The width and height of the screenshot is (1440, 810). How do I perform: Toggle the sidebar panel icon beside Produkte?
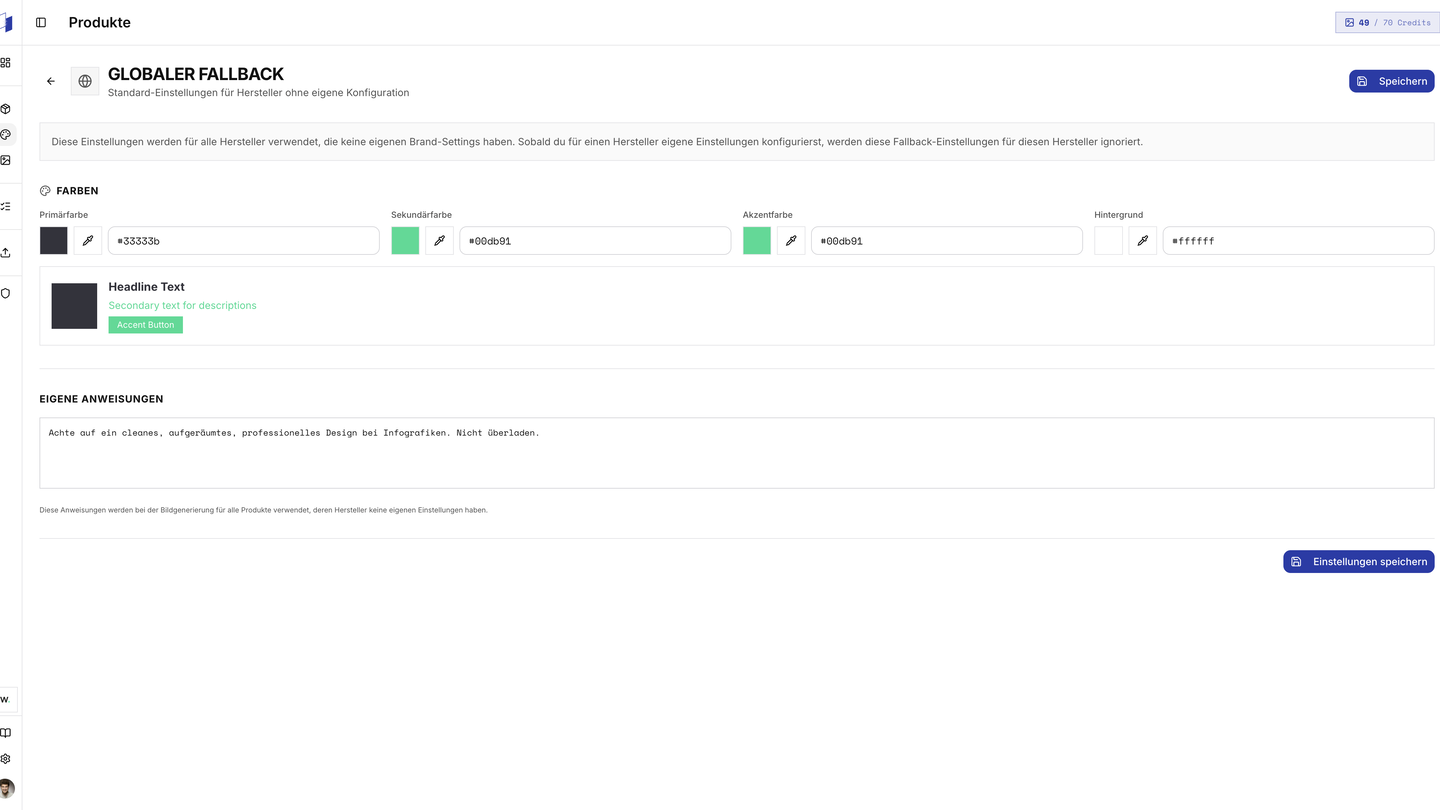pyautogui.click(x=41, y=22)
